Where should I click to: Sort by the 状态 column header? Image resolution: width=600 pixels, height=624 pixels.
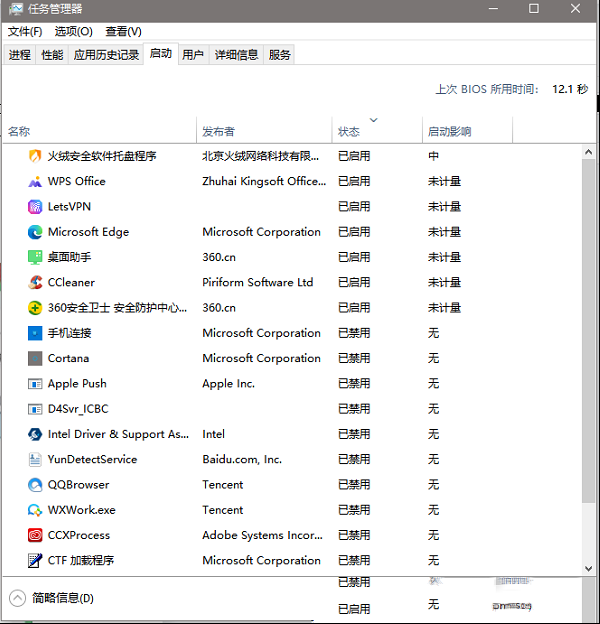pyautogui.click(x=377, y=131)
